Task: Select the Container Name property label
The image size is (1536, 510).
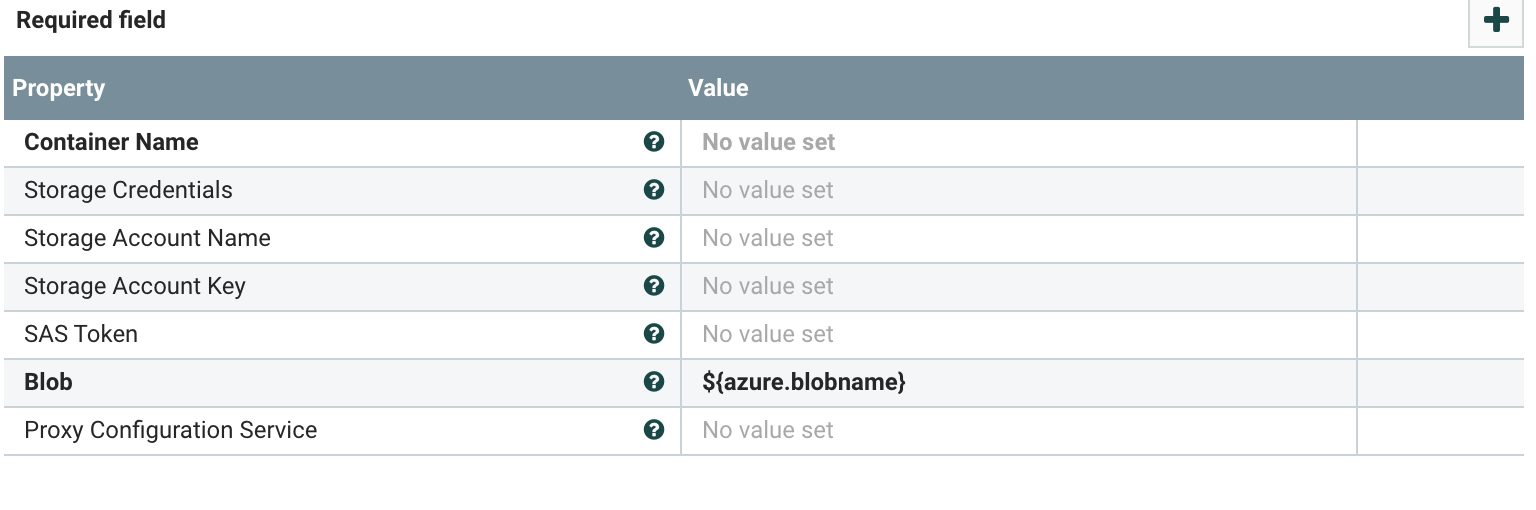Action: tap(111, 142)
